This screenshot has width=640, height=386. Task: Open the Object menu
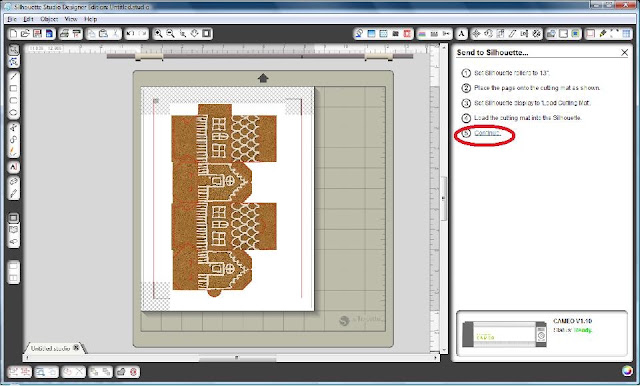pyautogui.click(x=49, y=19)
